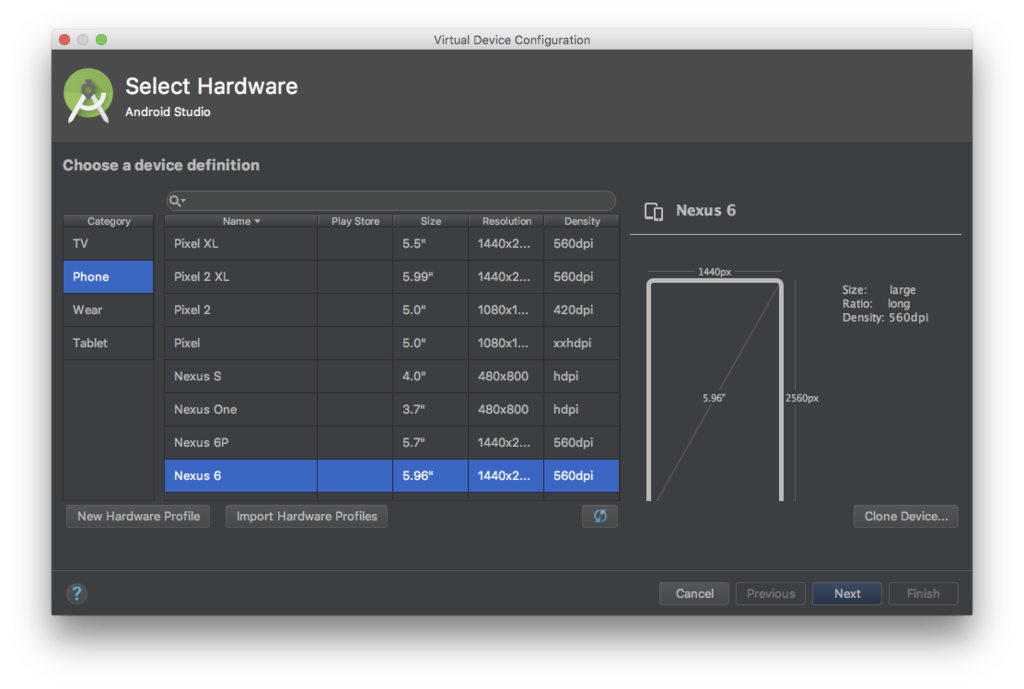This screenshot has height=689, width=1024.
Task: Click the Density column header
Action: point(582,221)
